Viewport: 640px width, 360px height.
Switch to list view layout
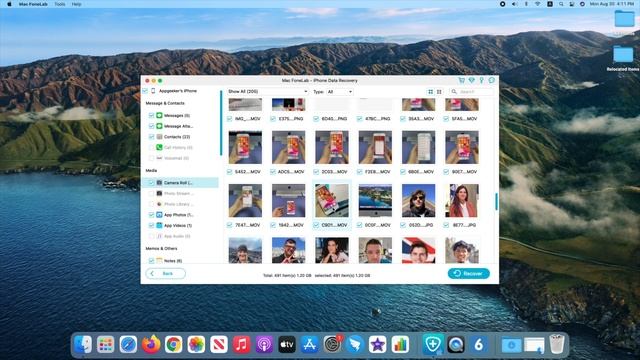[439, 92]
